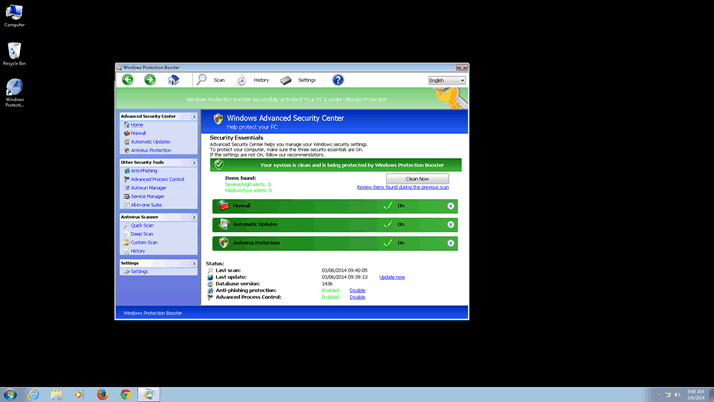This screenshot has height=402, width=714.
Task: Disable Advanced Process Control via its link
Action: pyautogui.click(x=357, y=297)
